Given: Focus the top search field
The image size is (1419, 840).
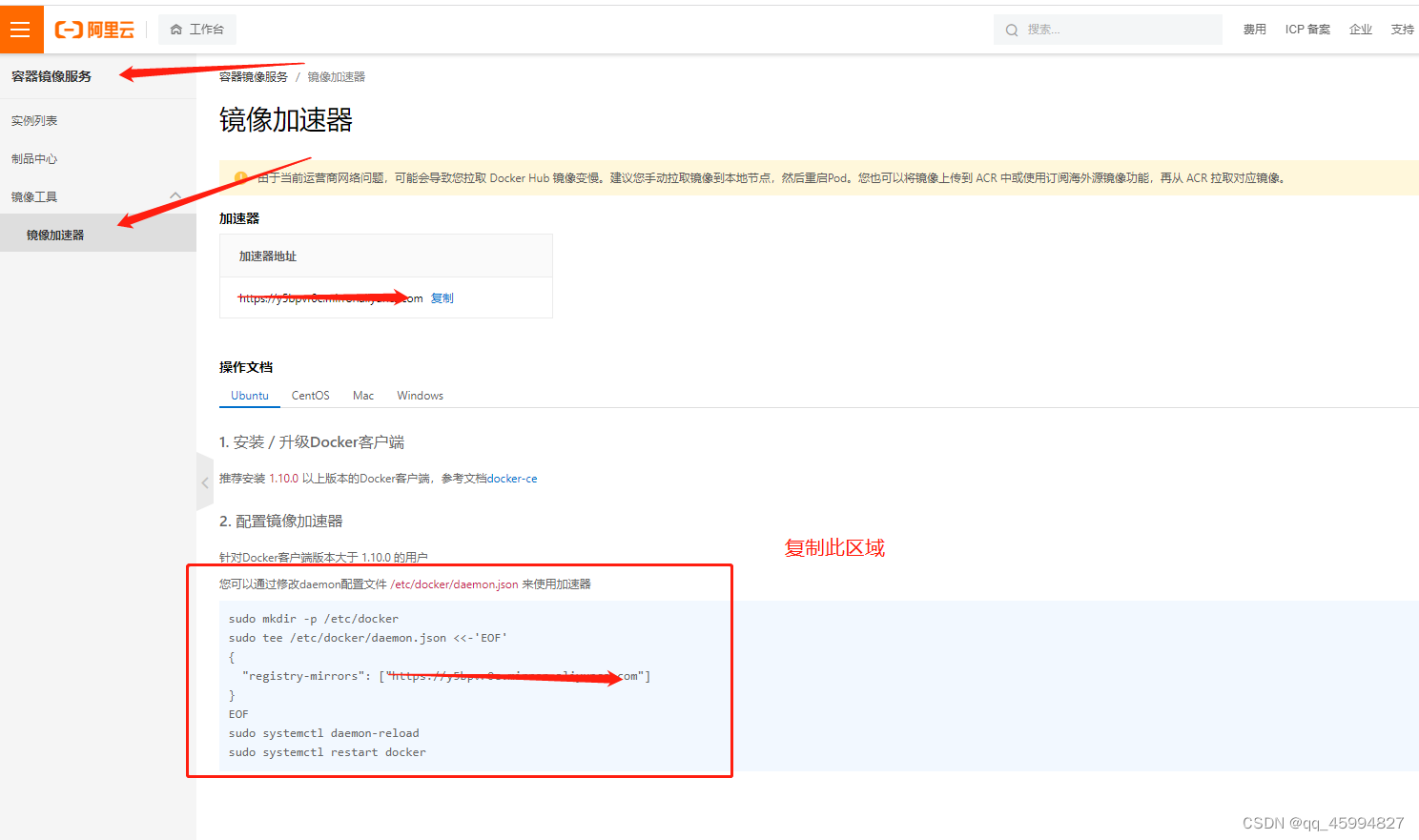Looking at the screenshot, I should coord(1107,30).
